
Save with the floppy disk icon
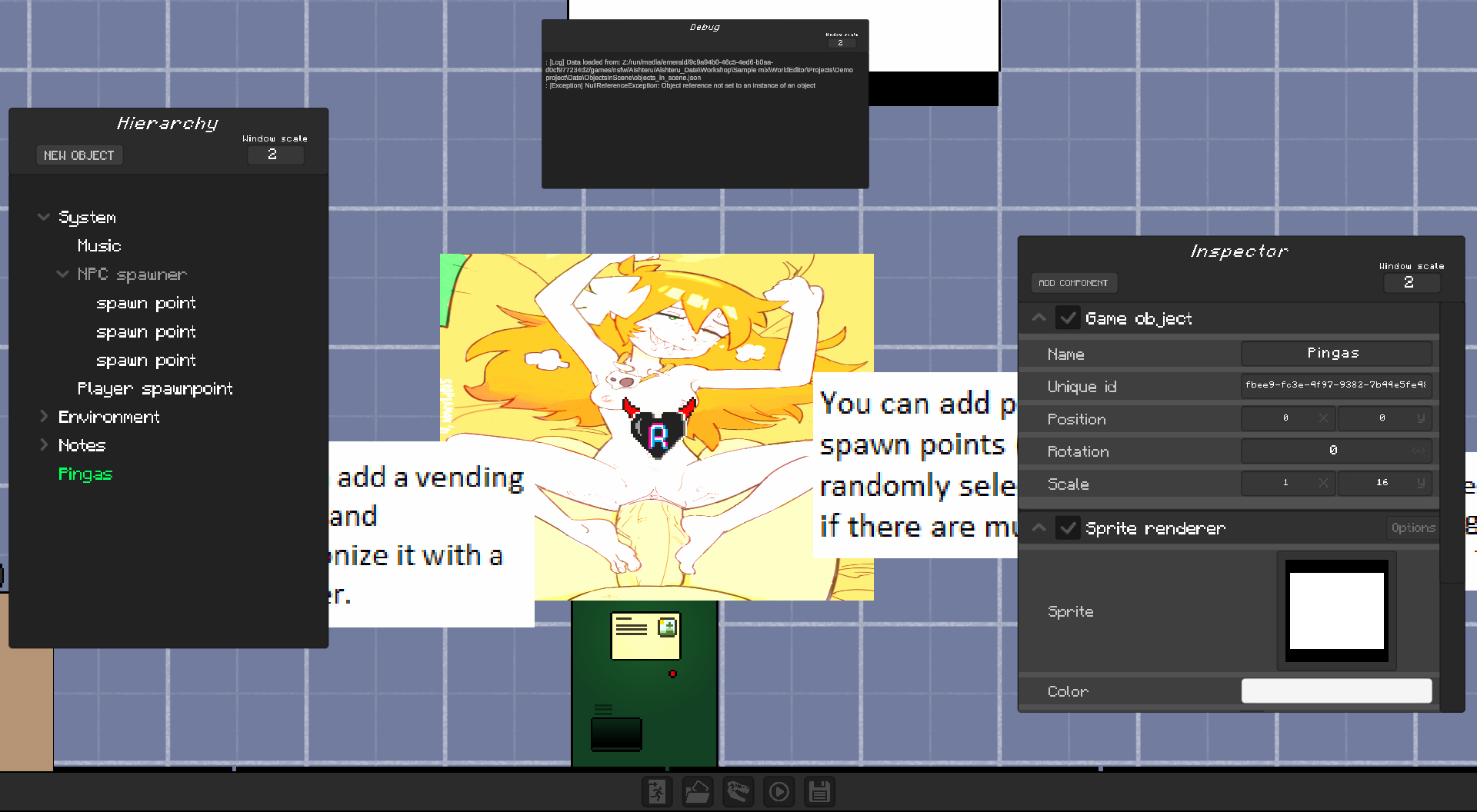(x=820, y=791)
